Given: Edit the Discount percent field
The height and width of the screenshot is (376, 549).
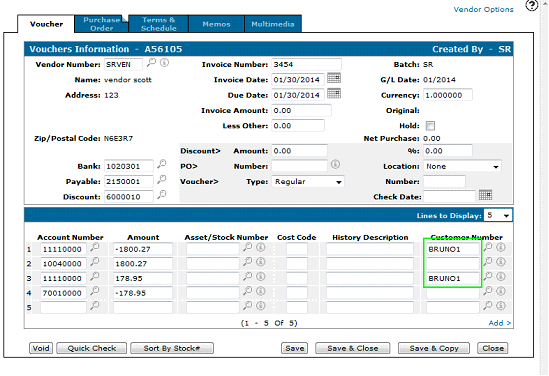Looking at the screenshot, I should tap(448, 151).
